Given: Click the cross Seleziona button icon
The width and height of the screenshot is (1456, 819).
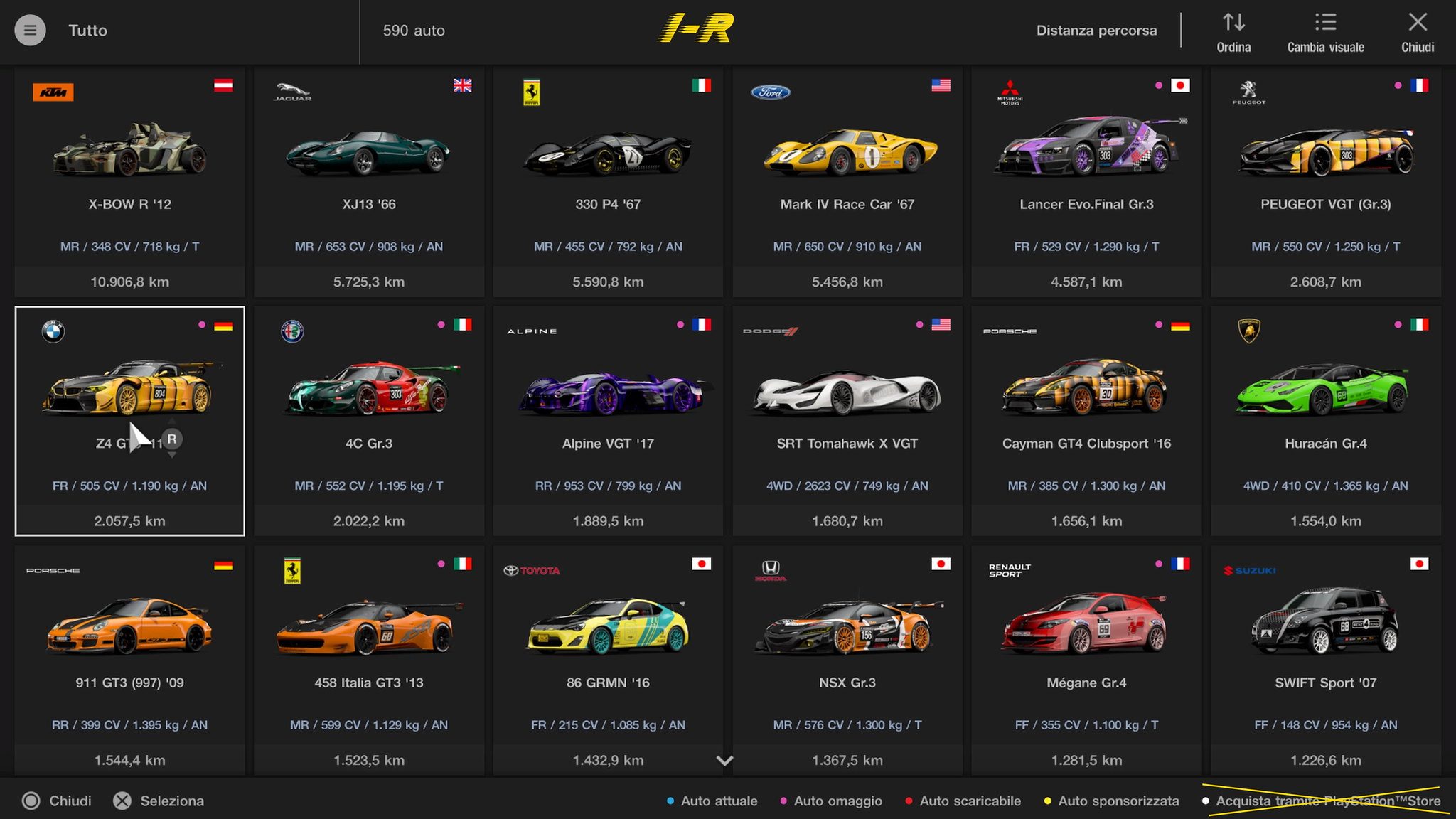Looking at the screenshot, I should pyautogui.click(x=122, y=801).
